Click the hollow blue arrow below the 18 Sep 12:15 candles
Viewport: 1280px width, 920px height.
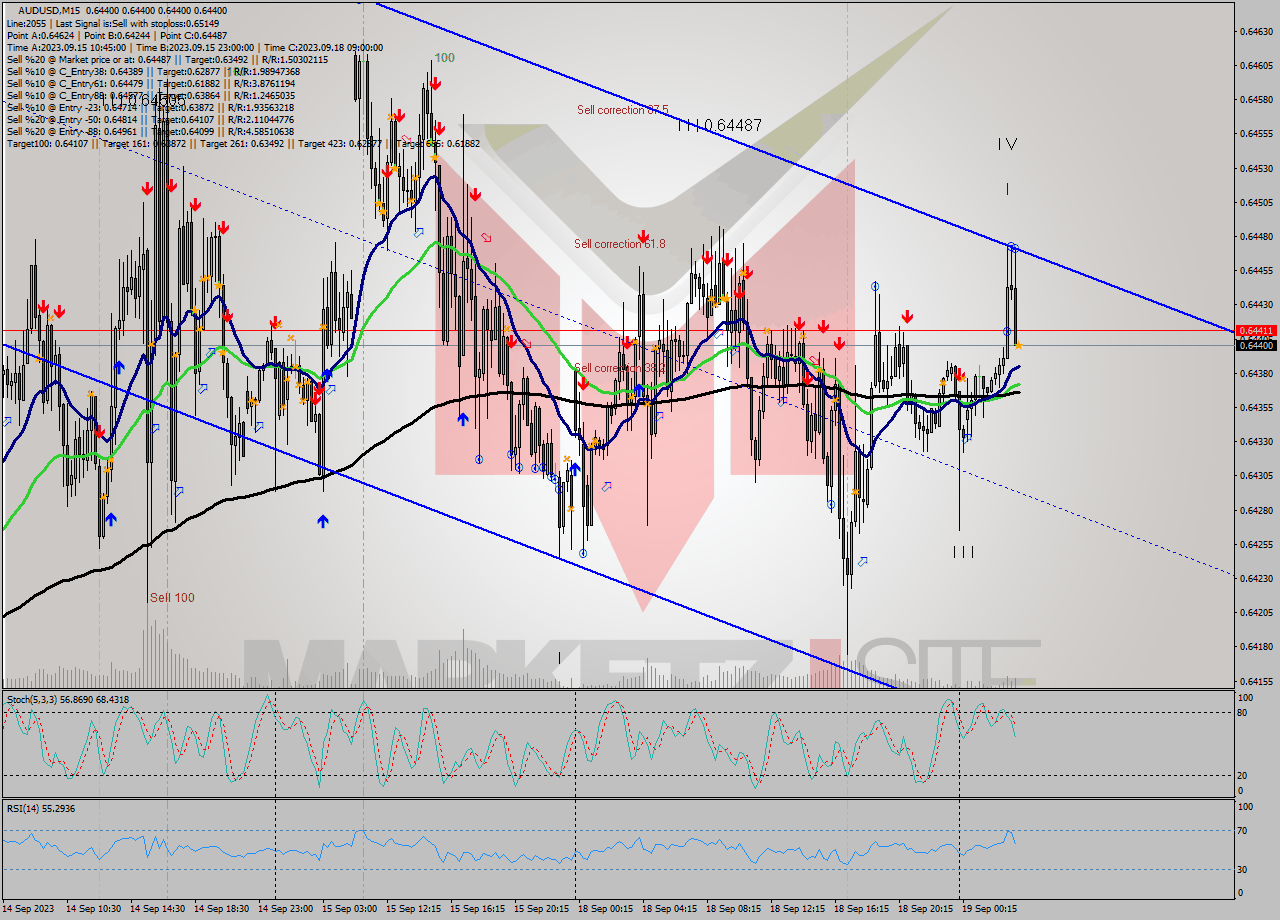[x=784, y=400]
